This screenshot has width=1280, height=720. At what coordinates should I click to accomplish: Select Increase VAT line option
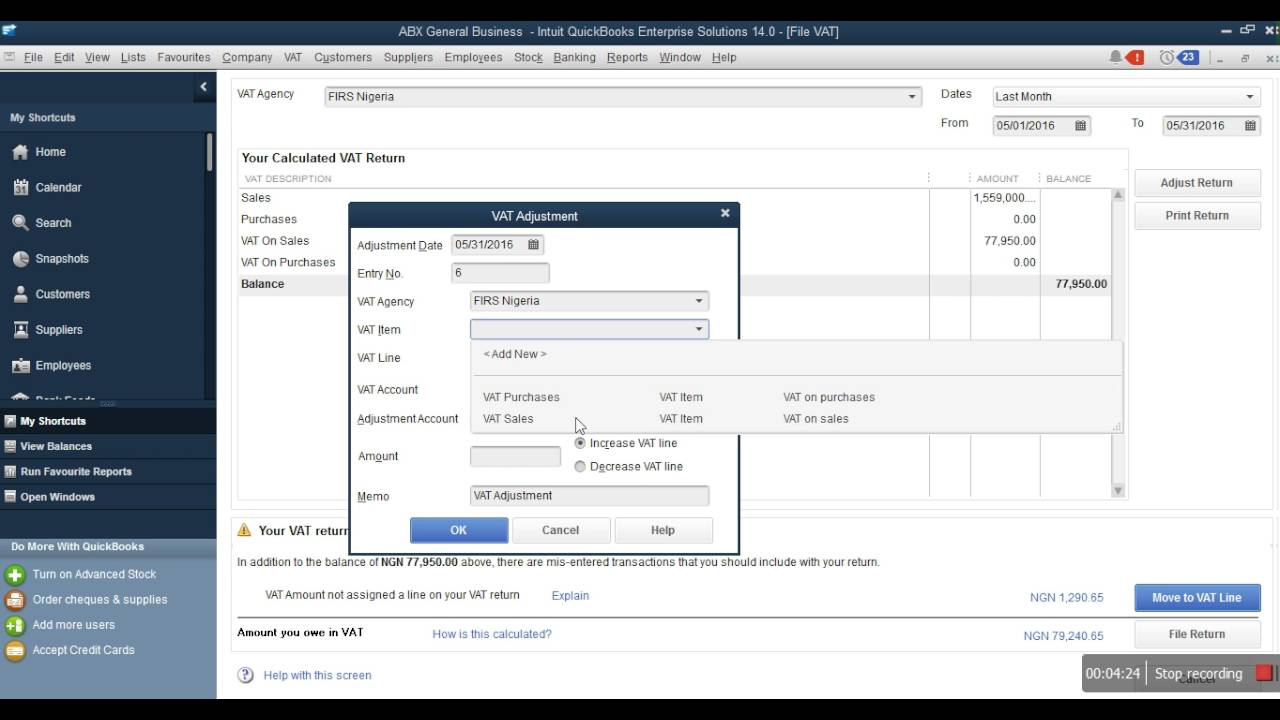tap(580, 443)
